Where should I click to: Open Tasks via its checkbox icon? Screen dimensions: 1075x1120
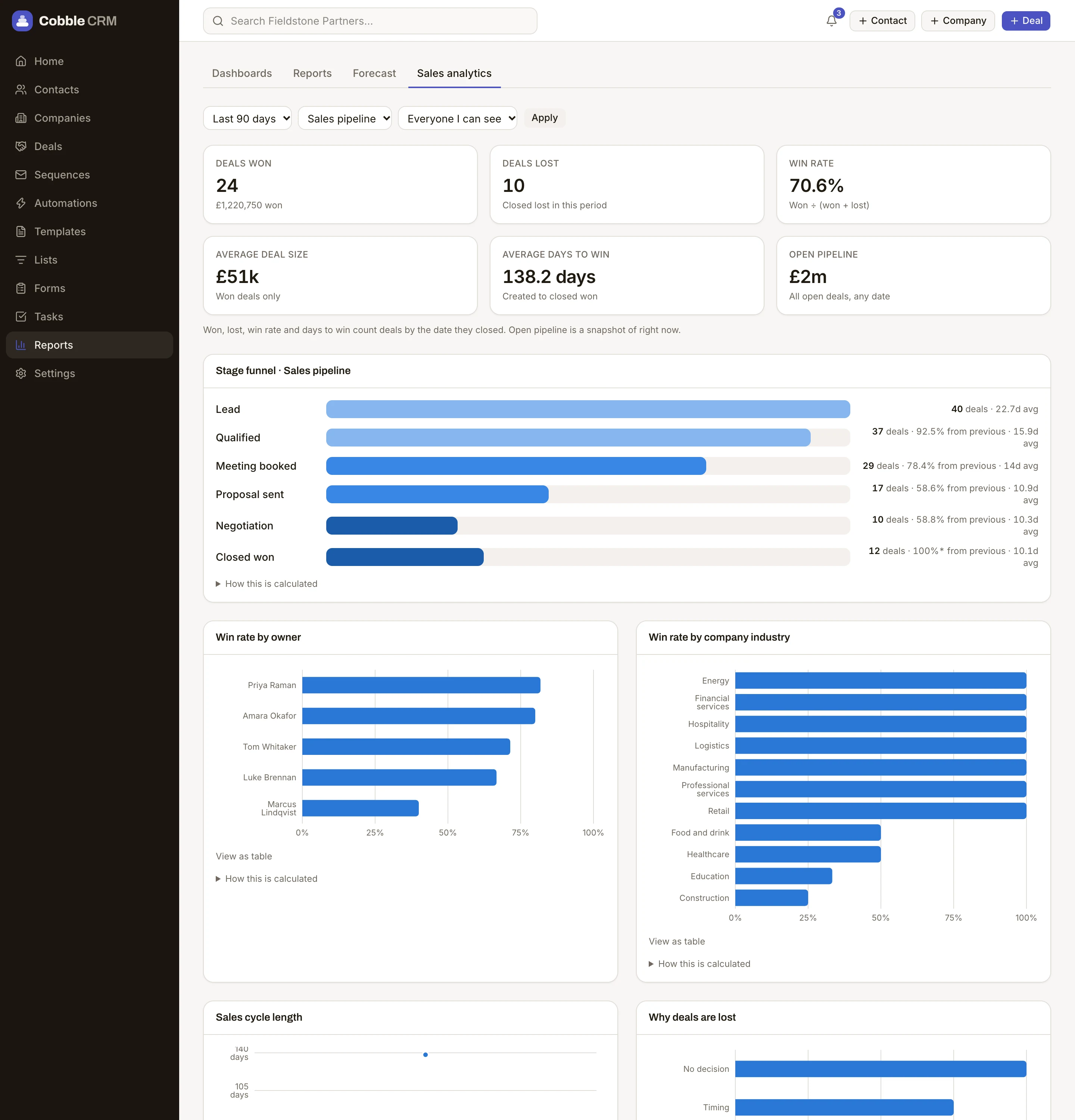point(21,317)
